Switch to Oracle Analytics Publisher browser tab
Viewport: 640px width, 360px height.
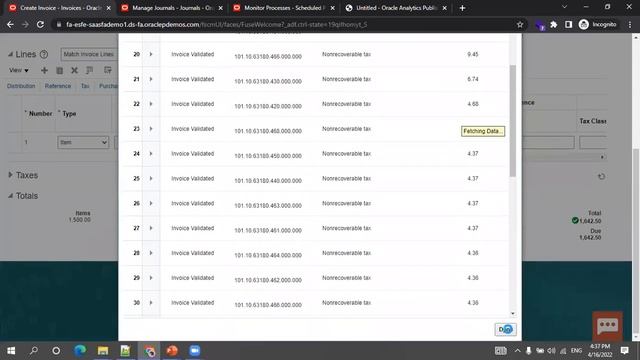pos(395,8)
